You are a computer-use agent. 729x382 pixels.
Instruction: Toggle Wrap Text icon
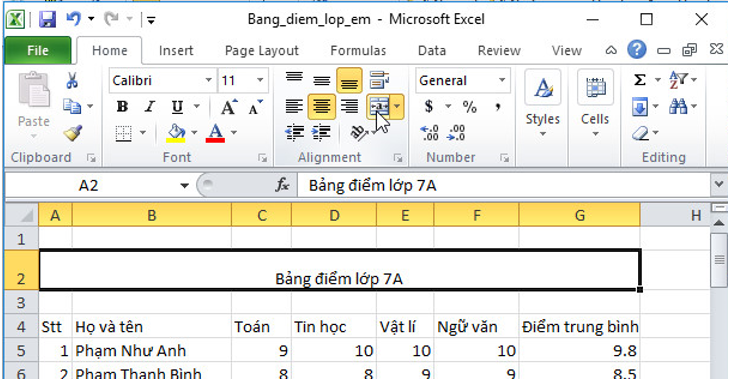380,80
